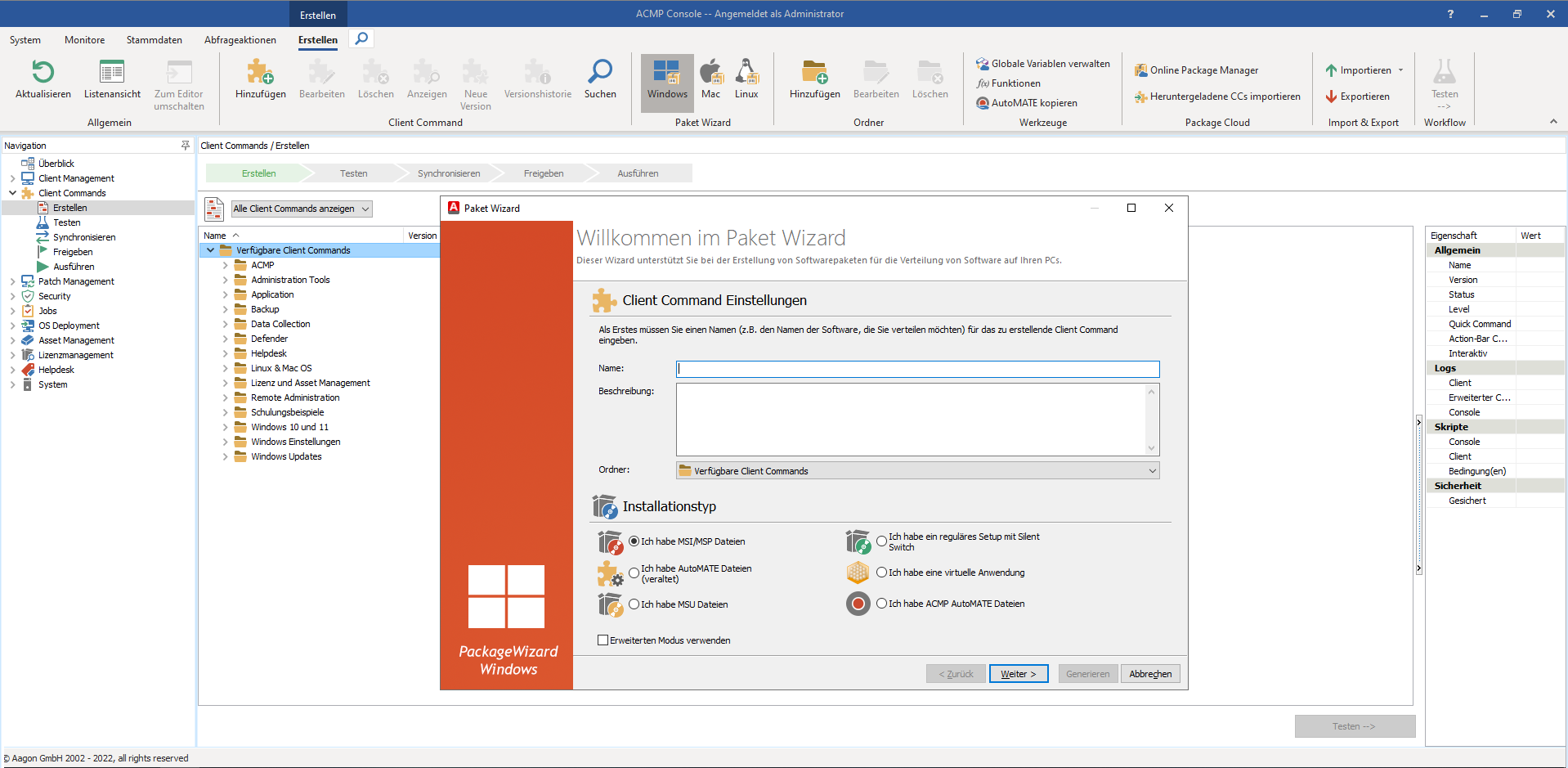Screen dimensions: 1568x768
Task: Open the Abfrageaktionen menu
Action: [x=240, y=39]
